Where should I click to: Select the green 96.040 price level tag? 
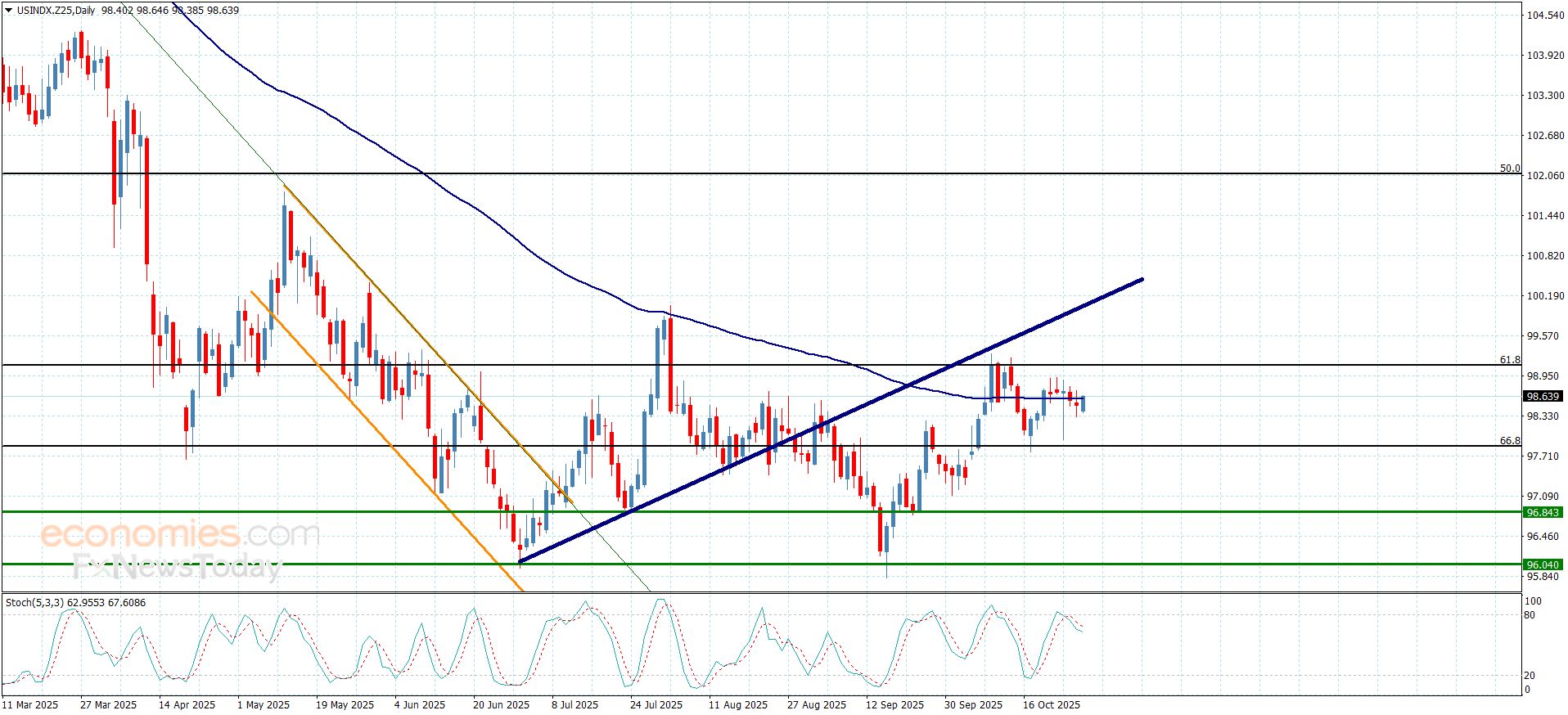[1543, 565]
